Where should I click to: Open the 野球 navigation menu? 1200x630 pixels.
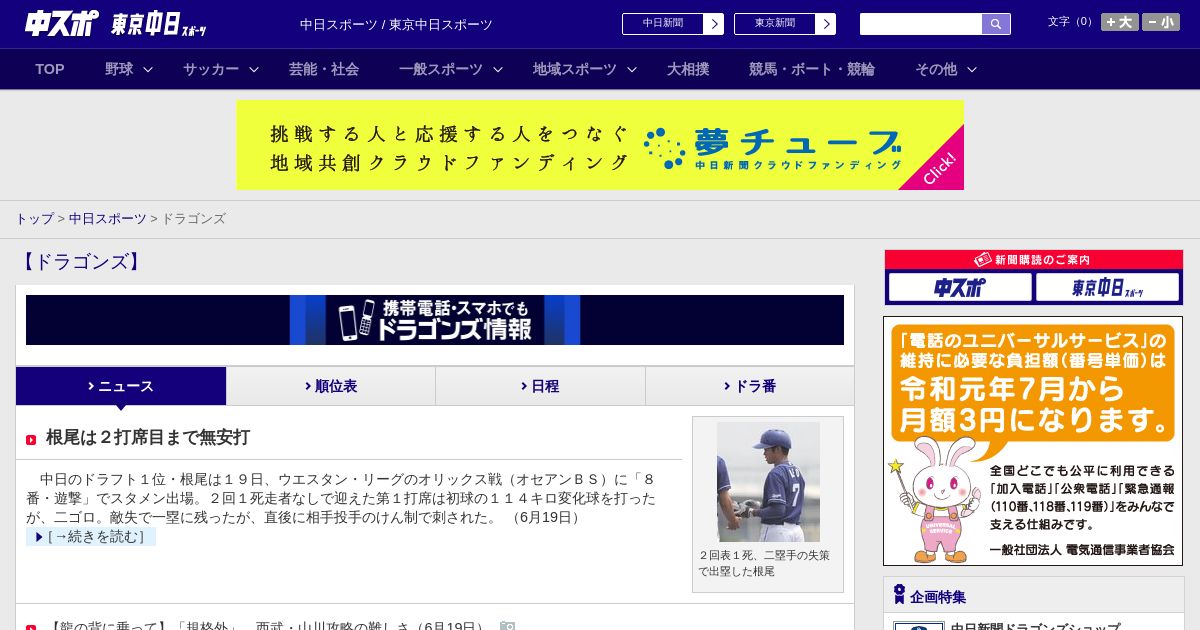pos(119,69)
